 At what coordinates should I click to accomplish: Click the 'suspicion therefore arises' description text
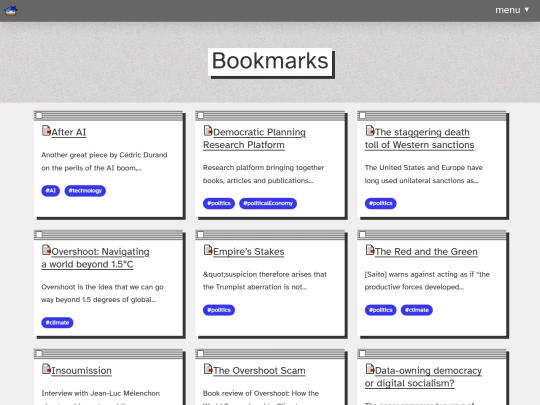(x=264, y=280)
